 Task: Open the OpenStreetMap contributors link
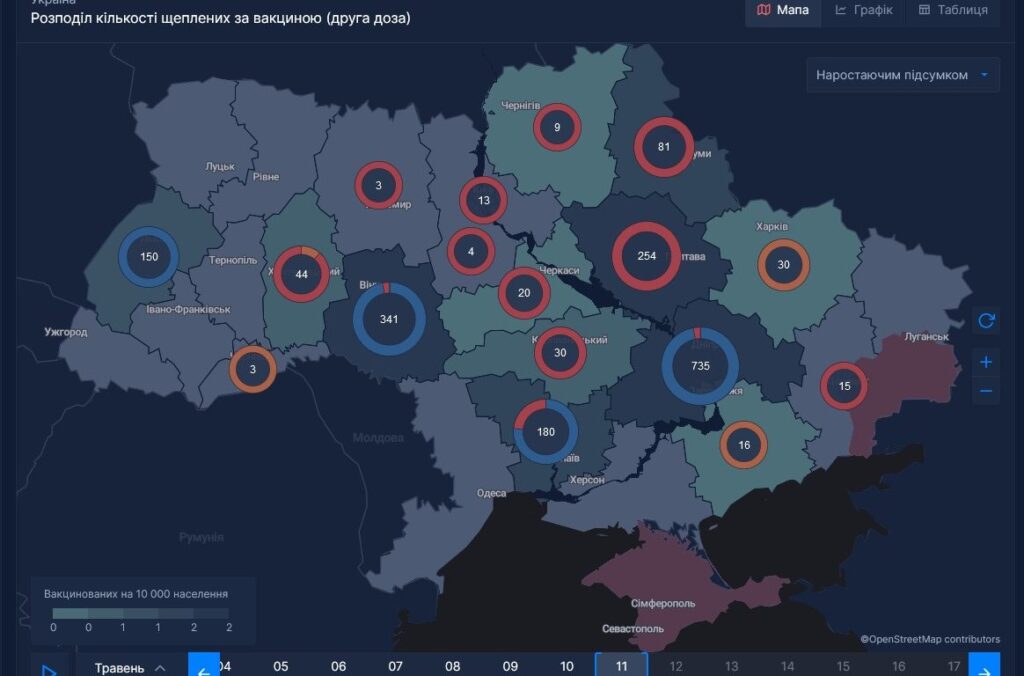pos(932,638)
